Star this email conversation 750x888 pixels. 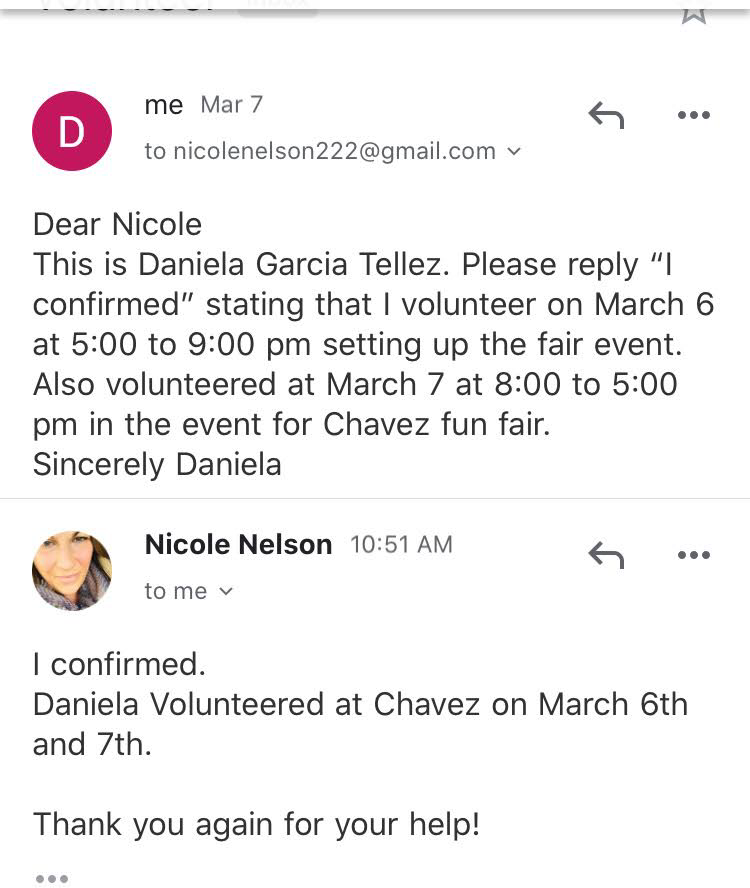pyautogui.click(x=693, y=10)
